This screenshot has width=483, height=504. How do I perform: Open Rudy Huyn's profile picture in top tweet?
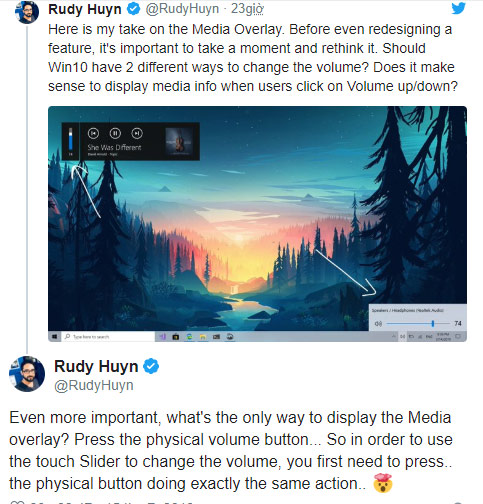point(27,12)
